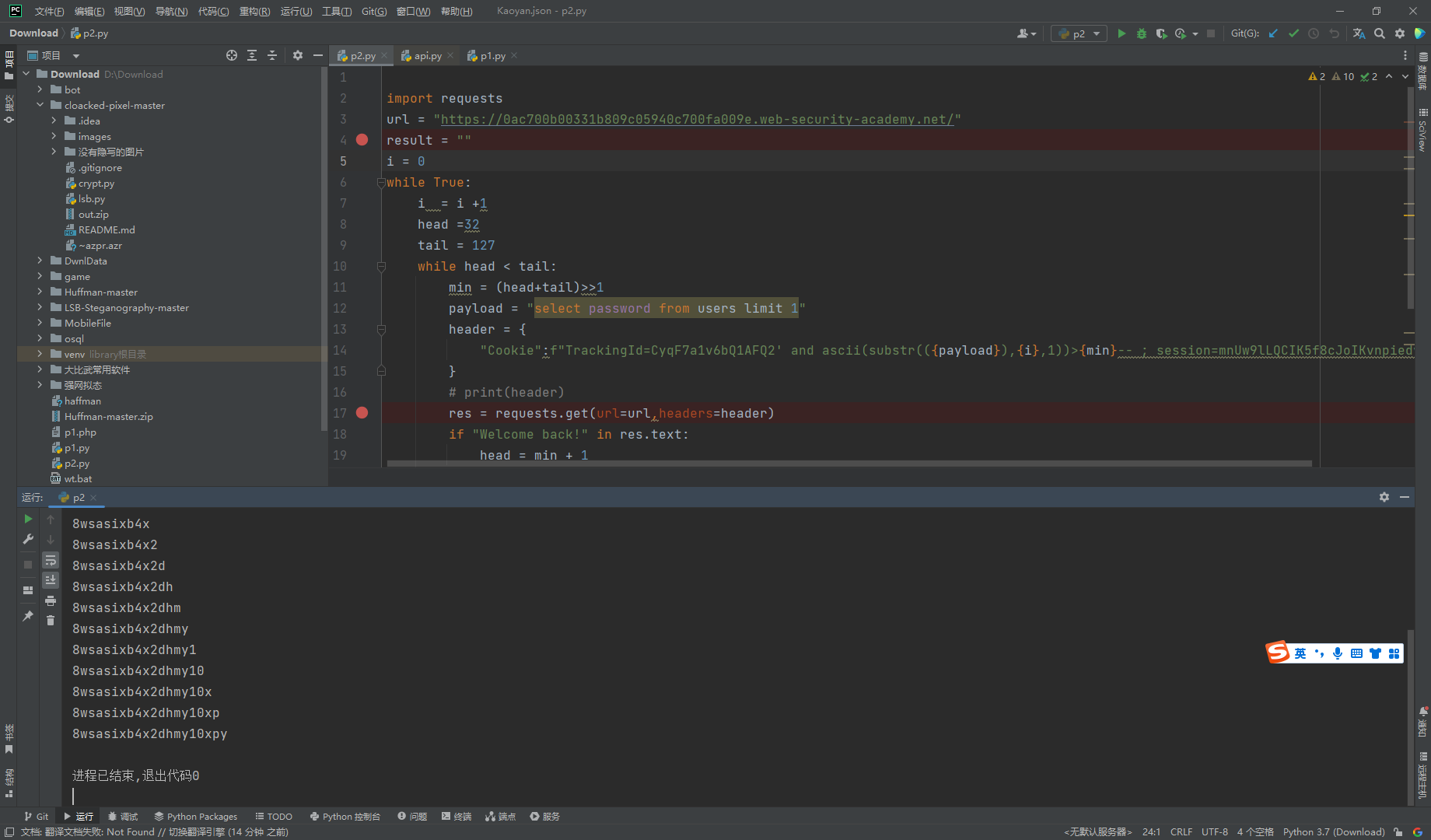
Task: Select Huffman-master.zip in project tree
Action: [108, 416]
